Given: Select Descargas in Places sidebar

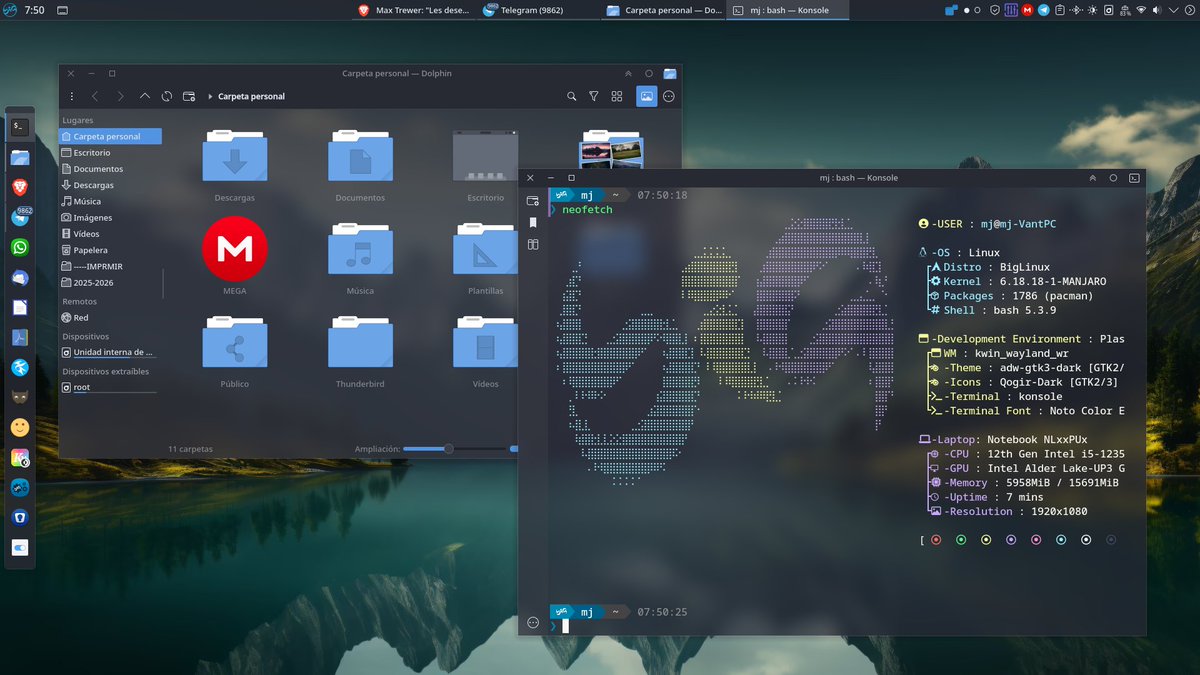Looking at the screenshot, I should (x=110, y=185).
